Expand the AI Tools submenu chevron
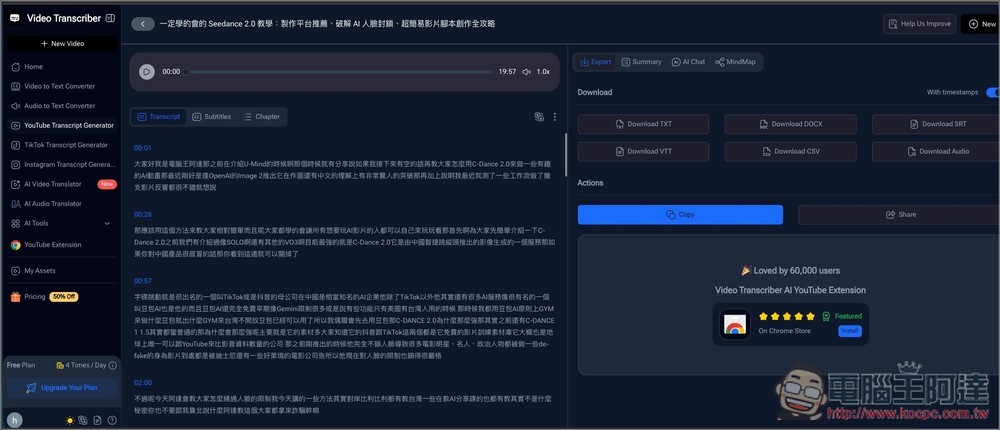The height and width of the screenshot is (430, 1000). point(107,224)
